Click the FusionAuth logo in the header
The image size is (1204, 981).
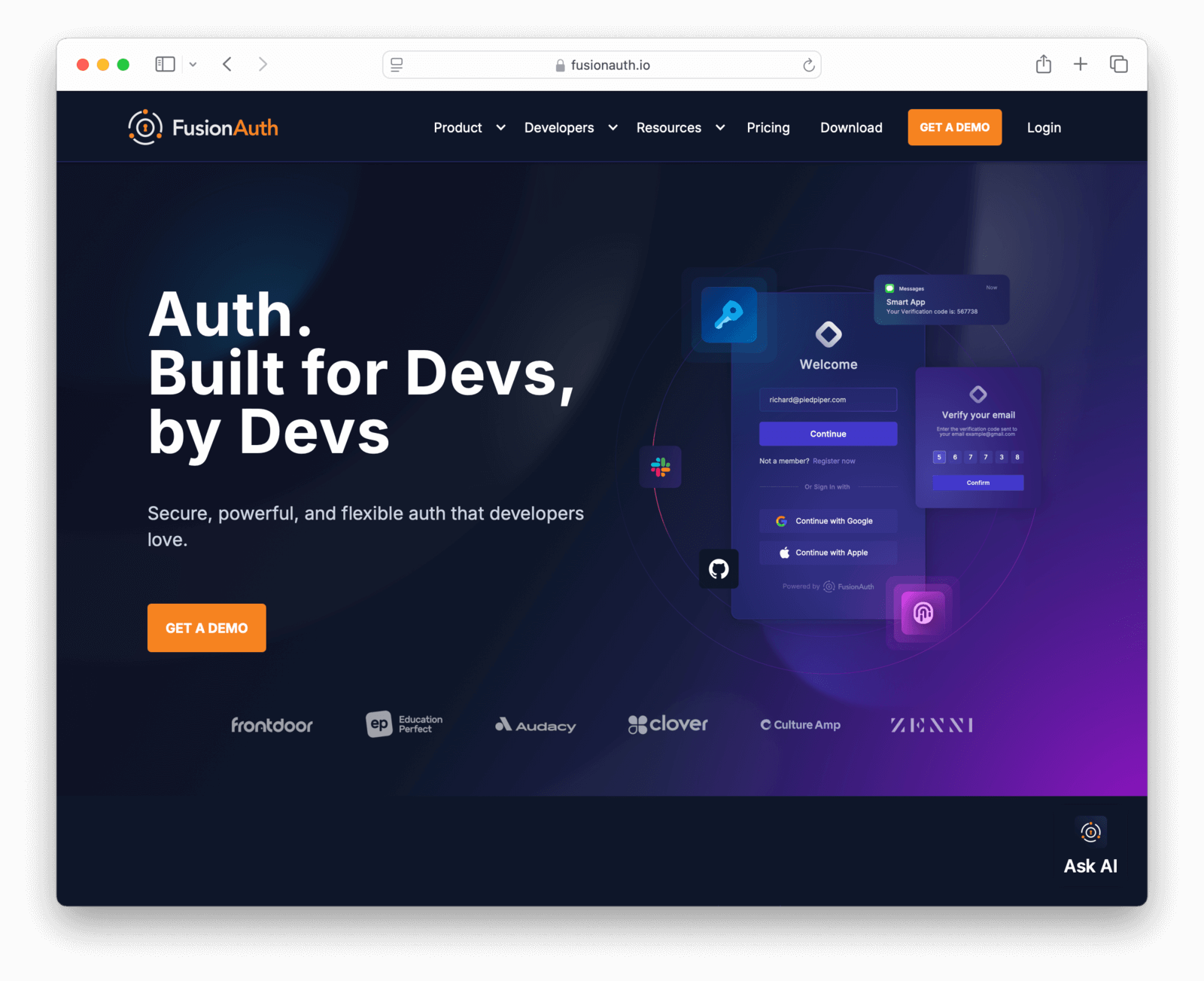pyautogui.click(x=203, y=127)
